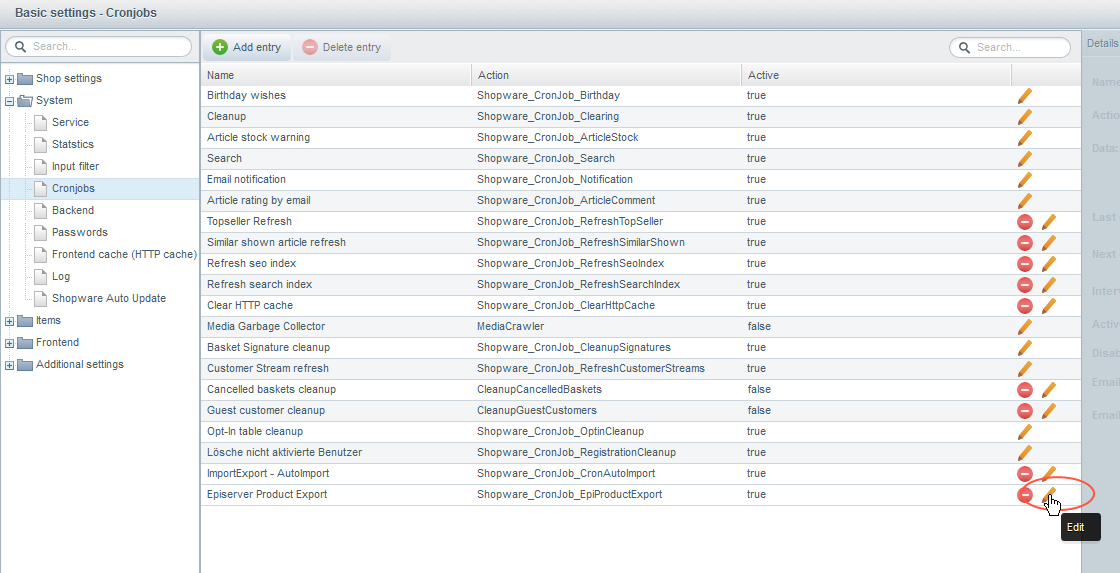Viewport: 1120px width, 573px height.
Task: Click delete icon for Clear HTTP cache
Action: point(1025,306)
